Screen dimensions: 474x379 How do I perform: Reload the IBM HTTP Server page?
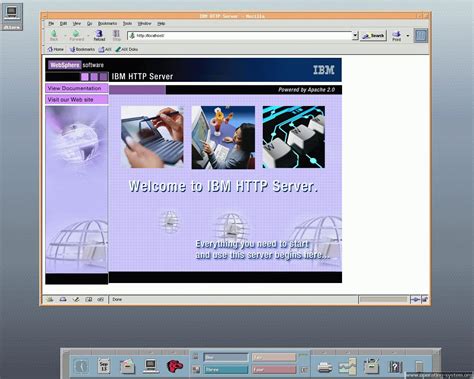[x=99, y=35]
